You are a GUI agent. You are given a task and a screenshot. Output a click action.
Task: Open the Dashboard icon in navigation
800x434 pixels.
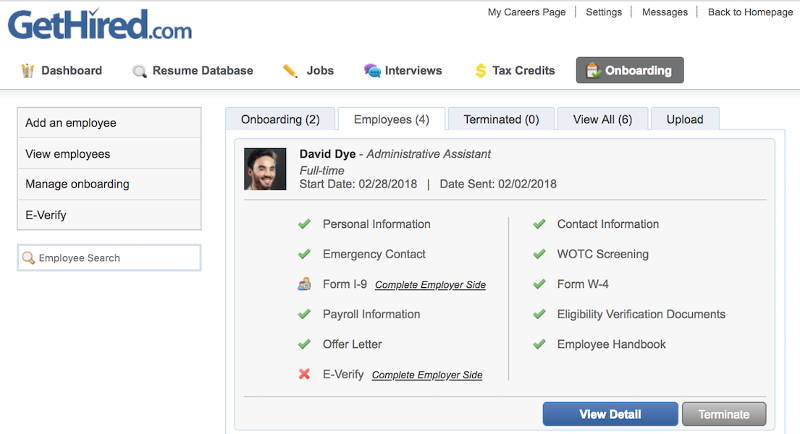pyautogui.click(x=28, y=70)
